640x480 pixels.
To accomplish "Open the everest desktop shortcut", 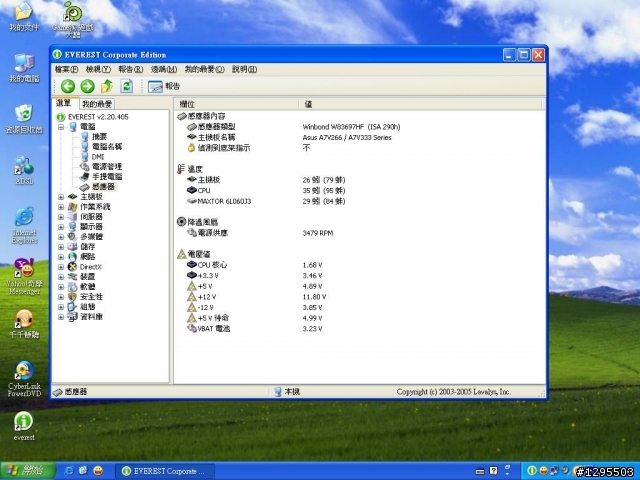I will [24, 427].
